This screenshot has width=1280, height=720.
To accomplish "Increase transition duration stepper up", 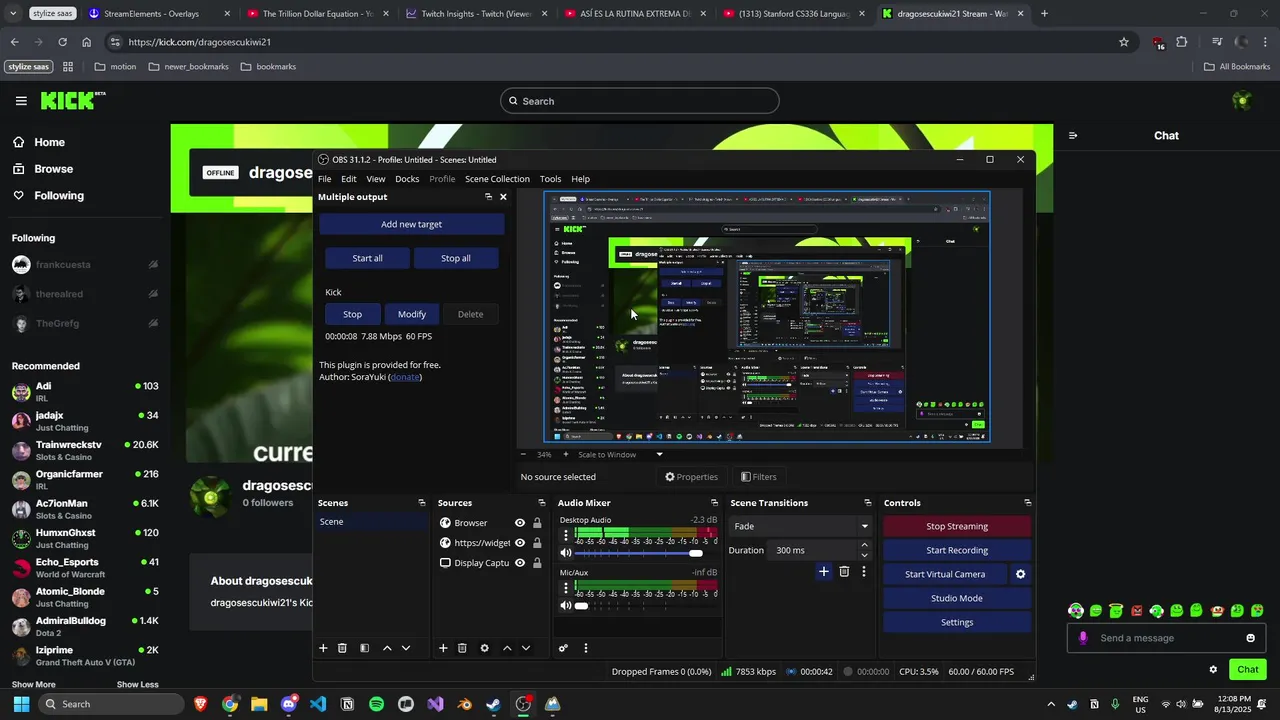I will tap(865, 545).
